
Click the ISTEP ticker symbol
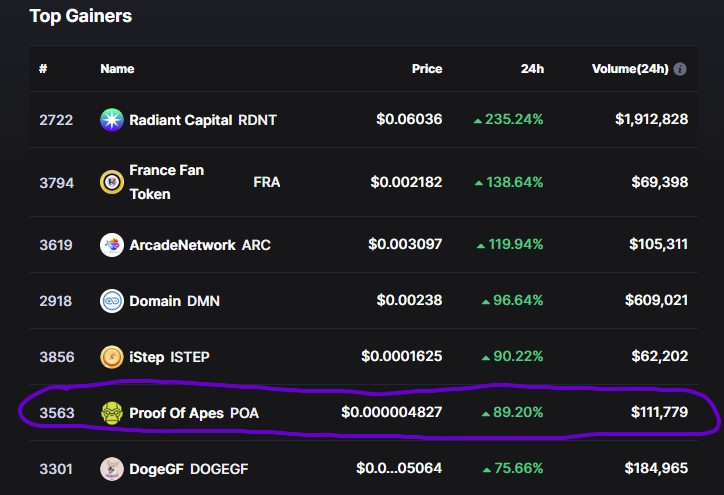190,357
